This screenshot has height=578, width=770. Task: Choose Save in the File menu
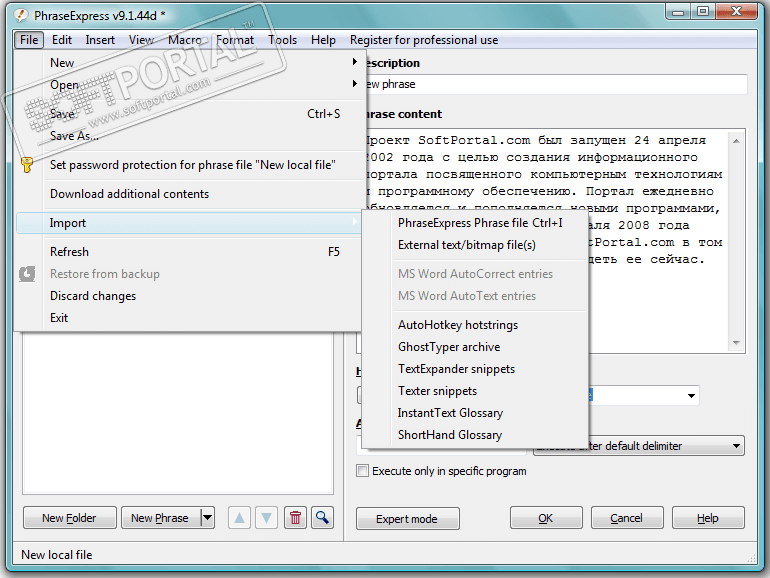click(x=191, y=114)
